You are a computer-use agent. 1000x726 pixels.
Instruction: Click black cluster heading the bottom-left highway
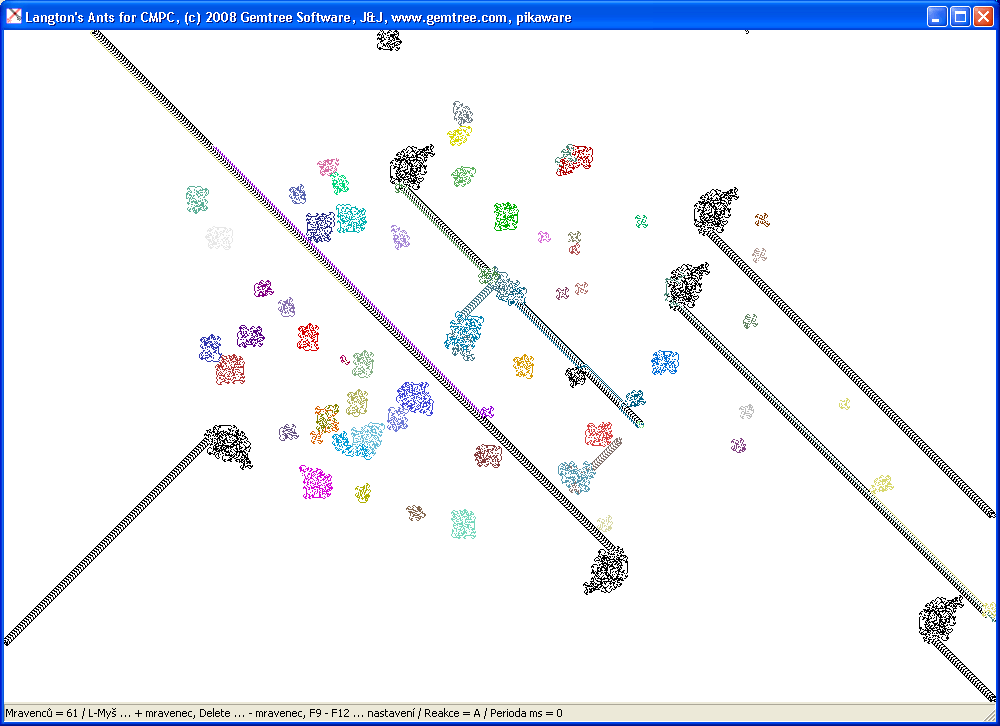(229, 445)
